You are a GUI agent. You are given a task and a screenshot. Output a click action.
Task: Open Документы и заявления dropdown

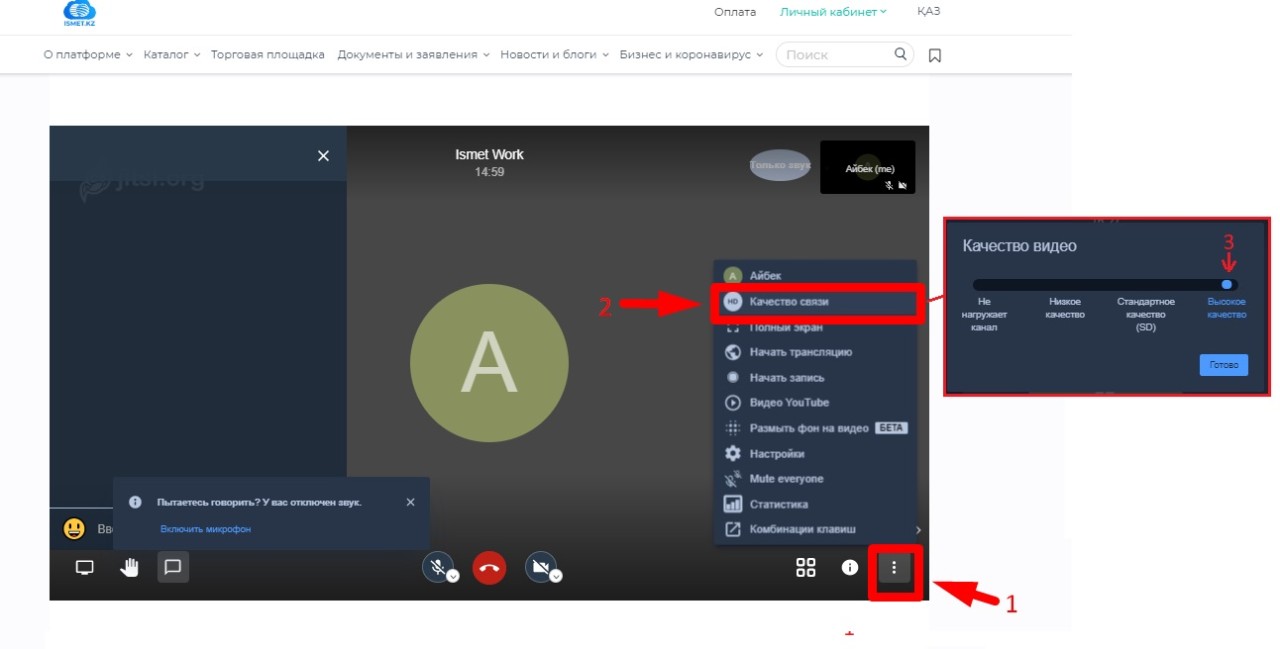413,55
